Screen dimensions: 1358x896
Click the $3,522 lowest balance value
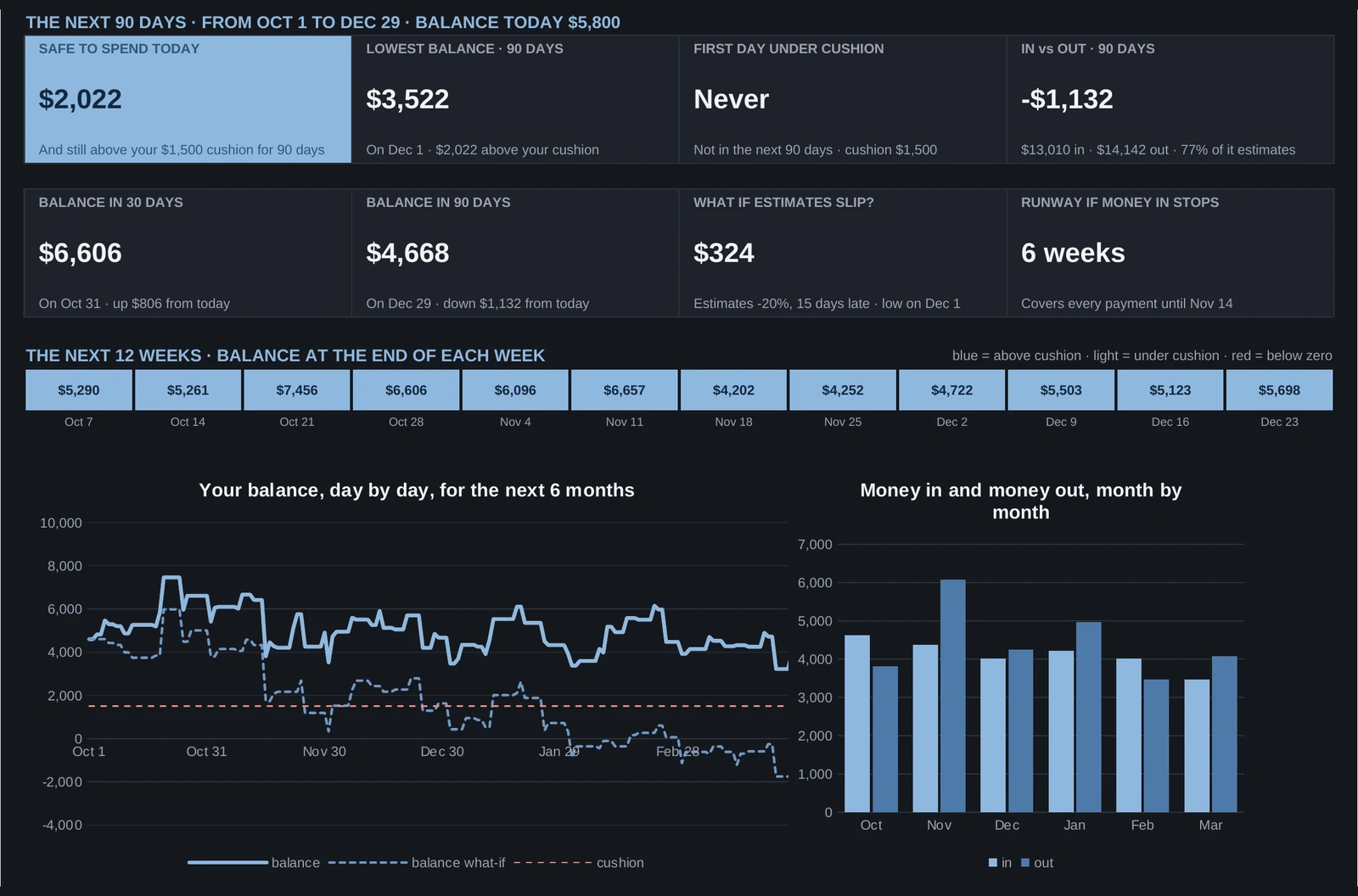pos(407,99)
